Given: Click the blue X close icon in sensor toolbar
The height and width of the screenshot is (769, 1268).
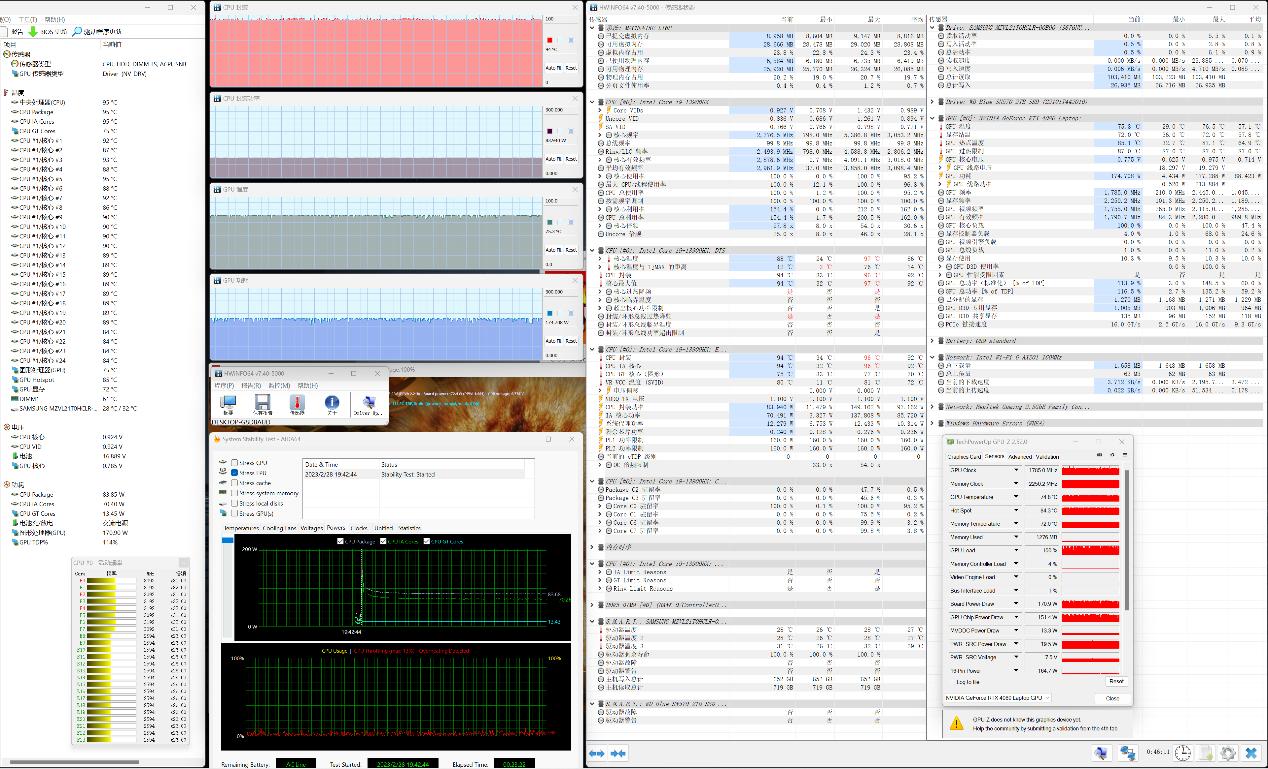Looking at the screenshot, I should [1250, 753].
